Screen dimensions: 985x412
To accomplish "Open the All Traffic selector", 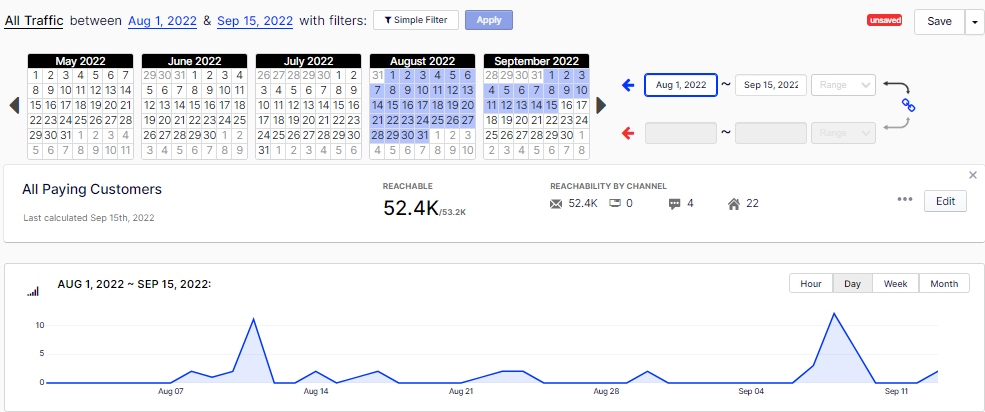I will tap(34, 20).
